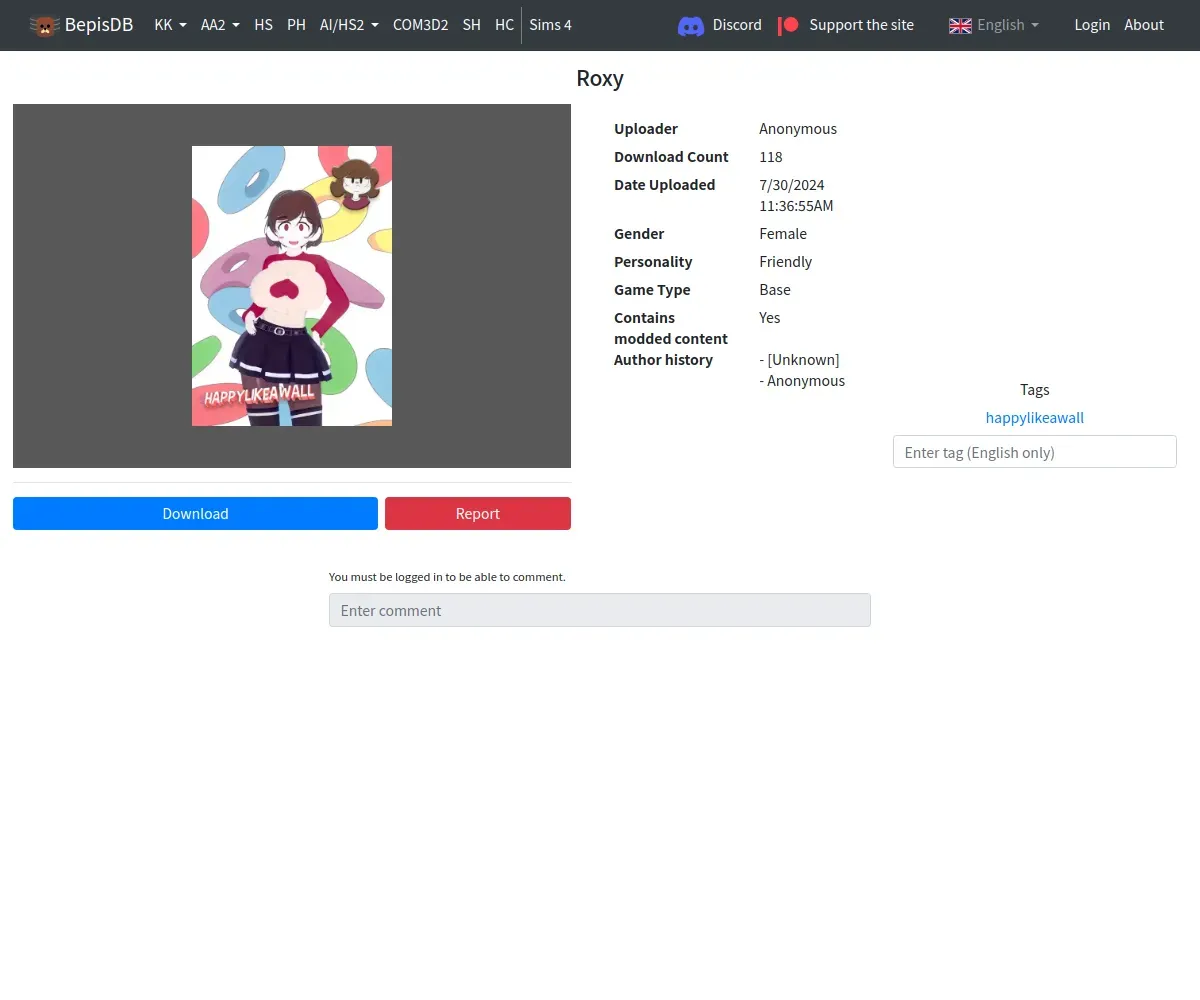Select the HC section
This screenshot has height=1000, width=1200.
504,25
